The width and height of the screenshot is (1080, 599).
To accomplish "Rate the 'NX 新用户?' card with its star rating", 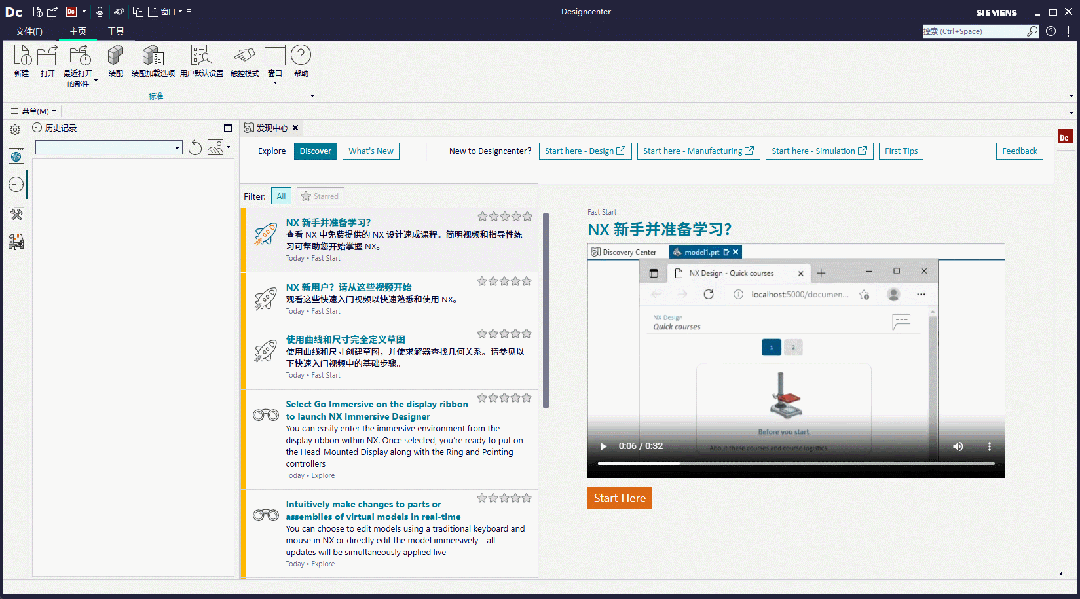I will (504, 281).
